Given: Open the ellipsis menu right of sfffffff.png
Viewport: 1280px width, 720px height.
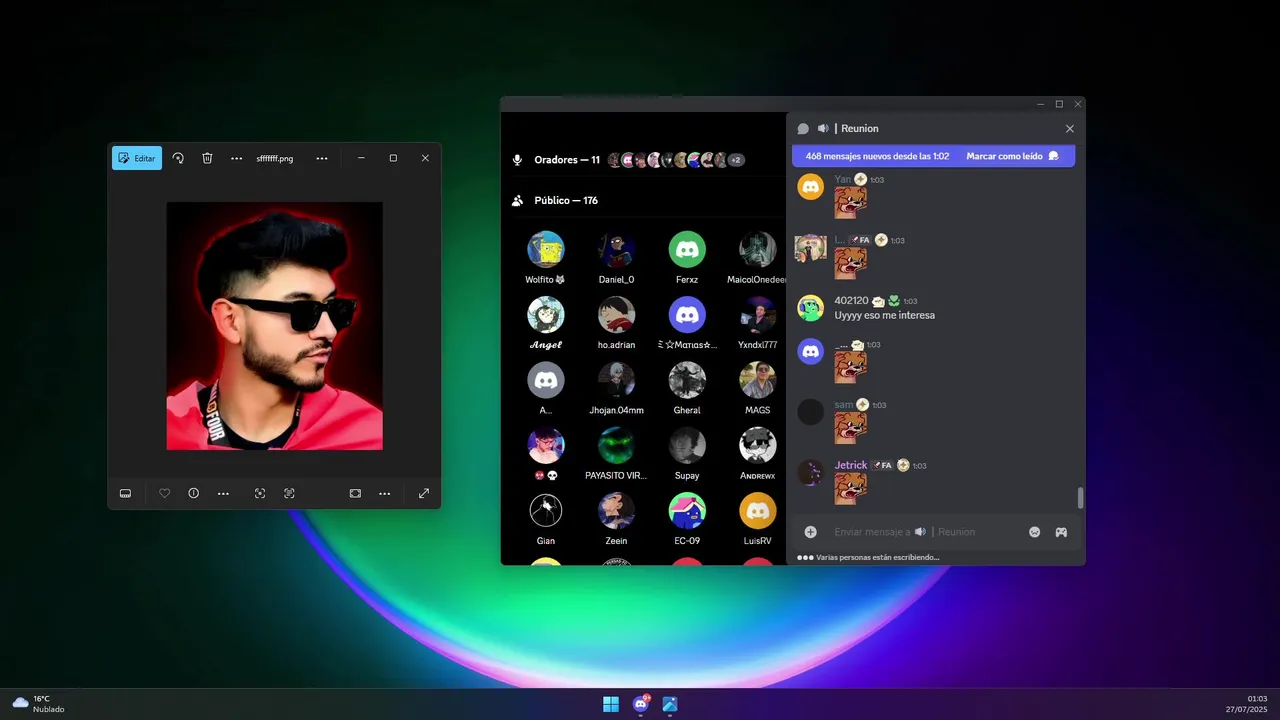Looking at the screenshot, I should point(322,158).
